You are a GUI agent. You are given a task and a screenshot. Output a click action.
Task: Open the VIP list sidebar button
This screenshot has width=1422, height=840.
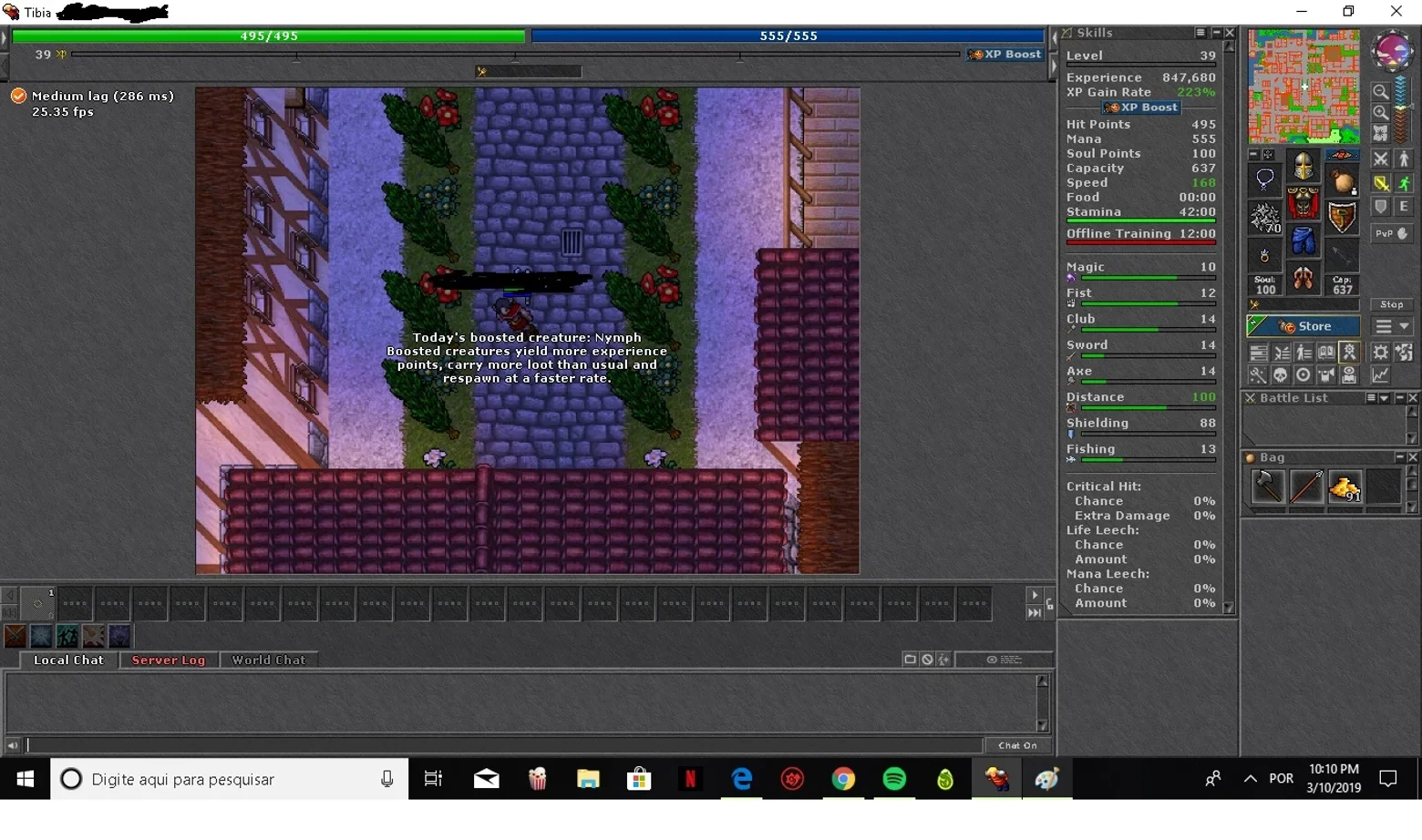(x=1303, y=353)
